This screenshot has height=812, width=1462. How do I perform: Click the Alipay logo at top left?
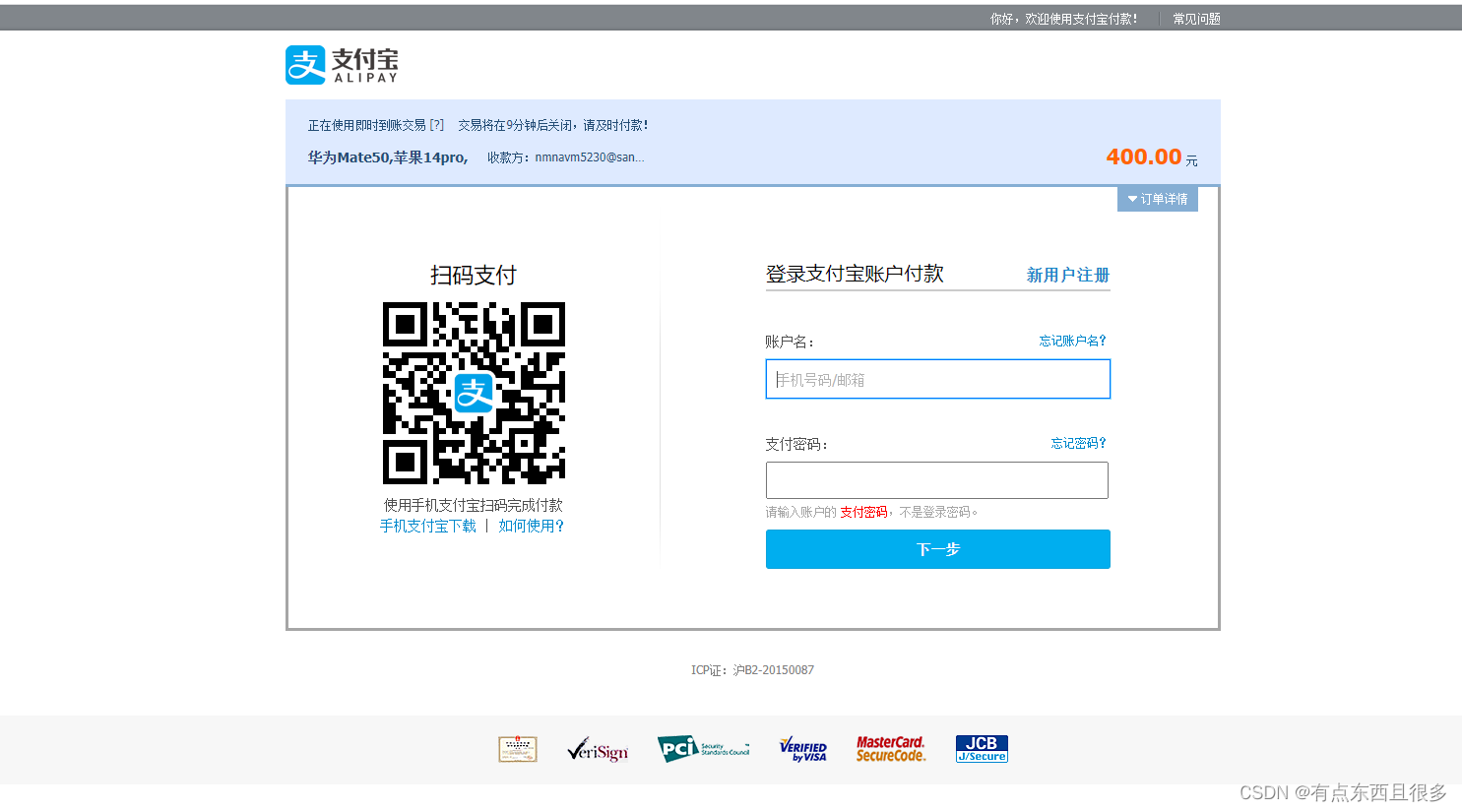(342, 65)
